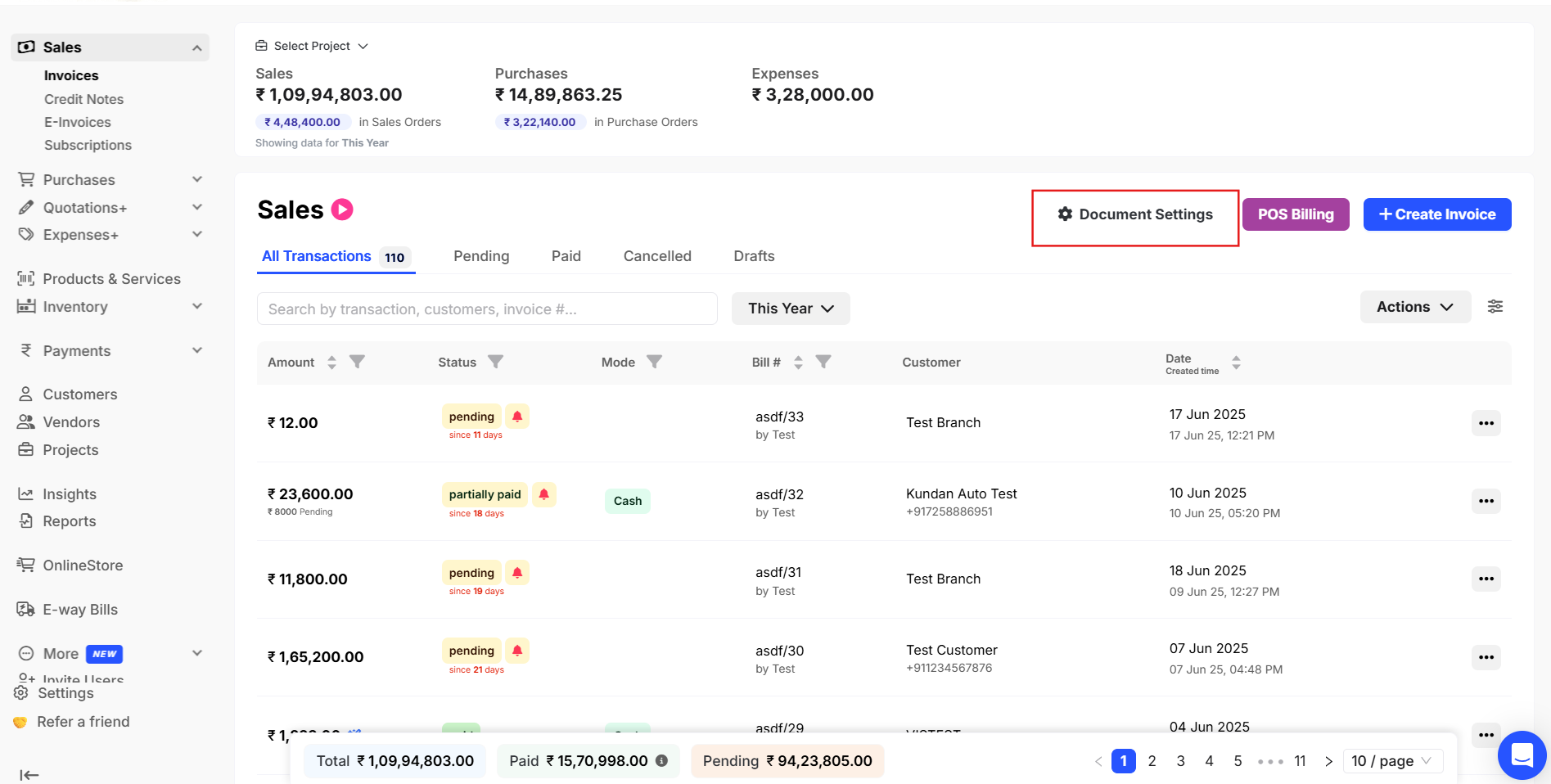Image resolution: width=1551 pixels, height=784 pixels.
Task: Click the invoice search field
Action: (x=487, y=309)
